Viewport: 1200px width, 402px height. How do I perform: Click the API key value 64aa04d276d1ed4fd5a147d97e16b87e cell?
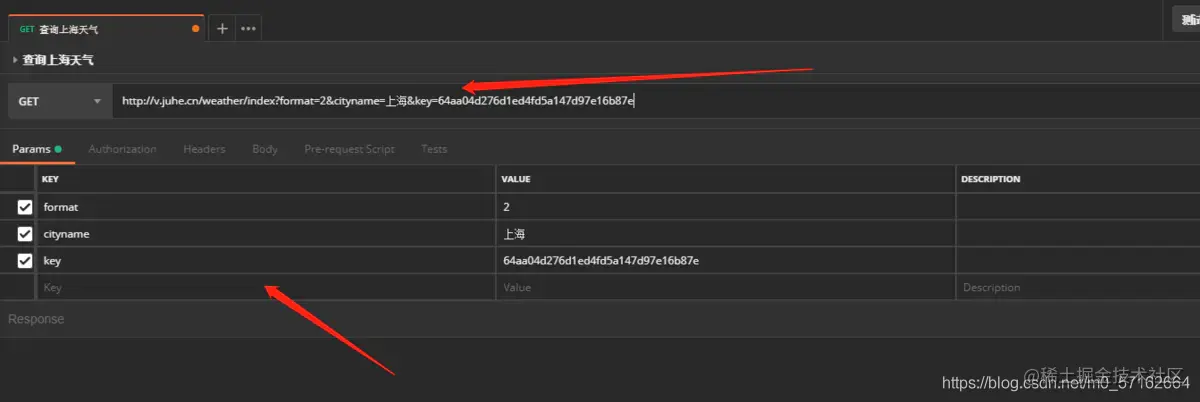pyautogui.click(x=726, y=261)
